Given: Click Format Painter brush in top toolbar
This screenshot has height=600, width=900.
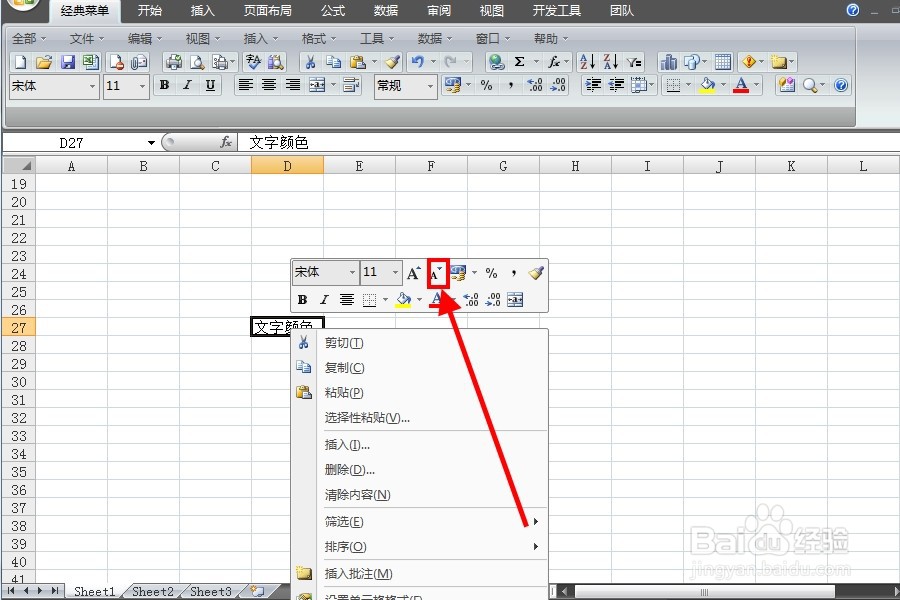Looking at the screenshot, I should 393,62.
